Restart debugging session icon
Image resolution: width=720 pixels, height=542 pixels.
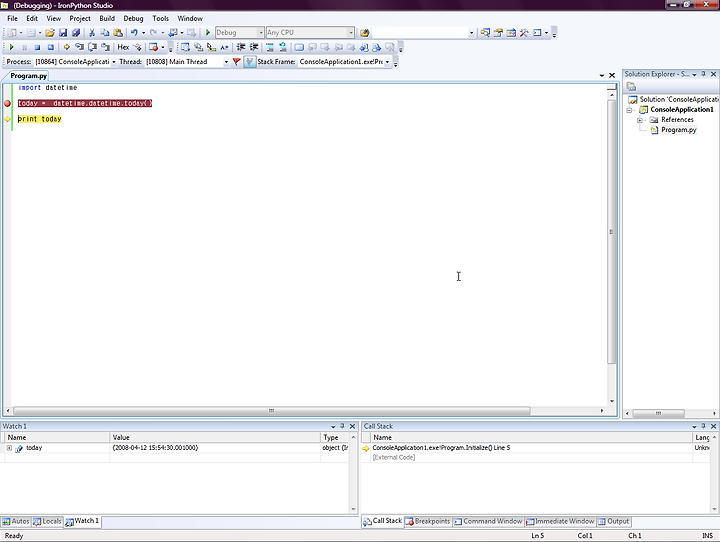[x=51, y=47]
